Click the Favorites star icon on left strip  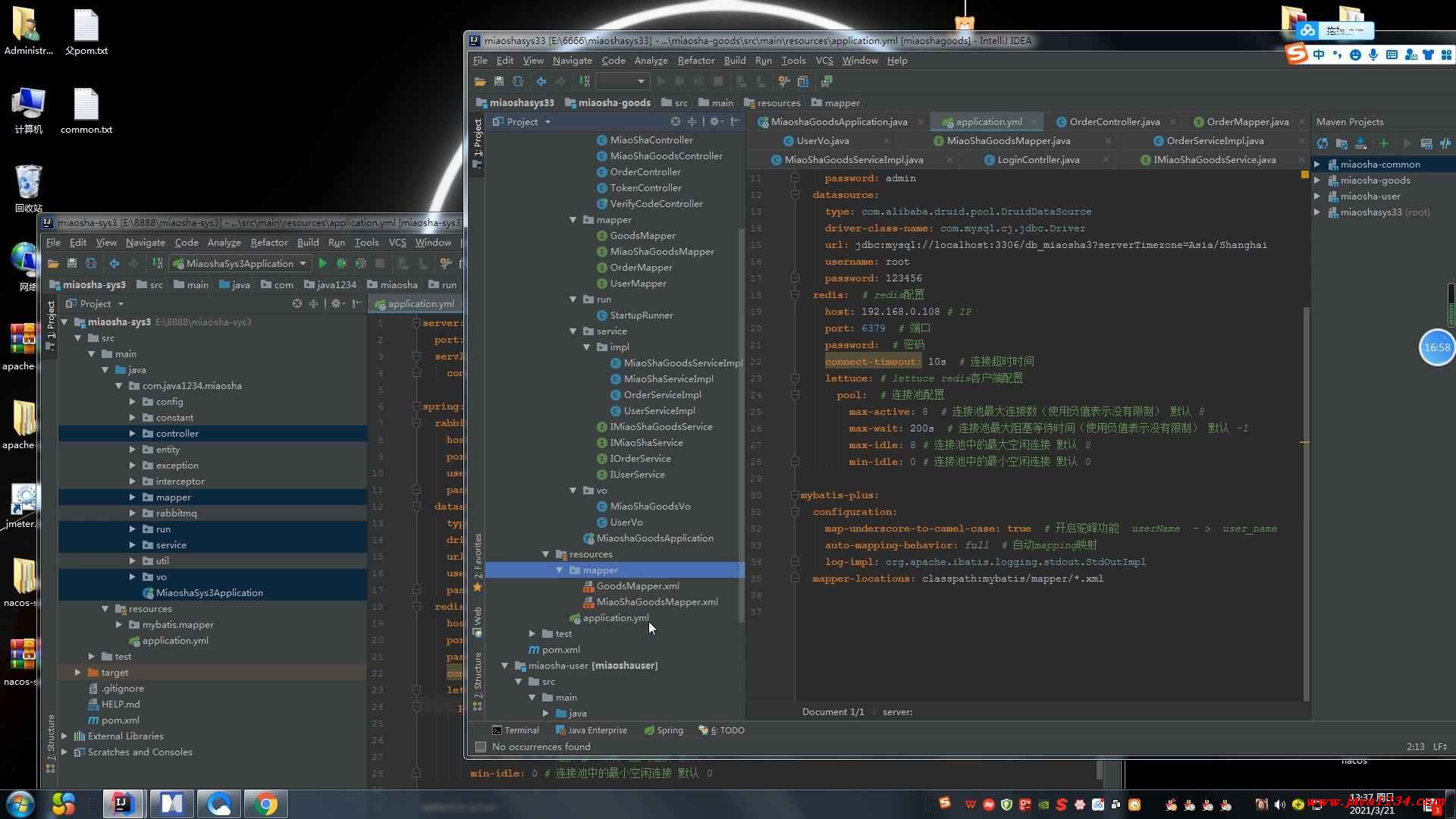(x=477, y=587)
